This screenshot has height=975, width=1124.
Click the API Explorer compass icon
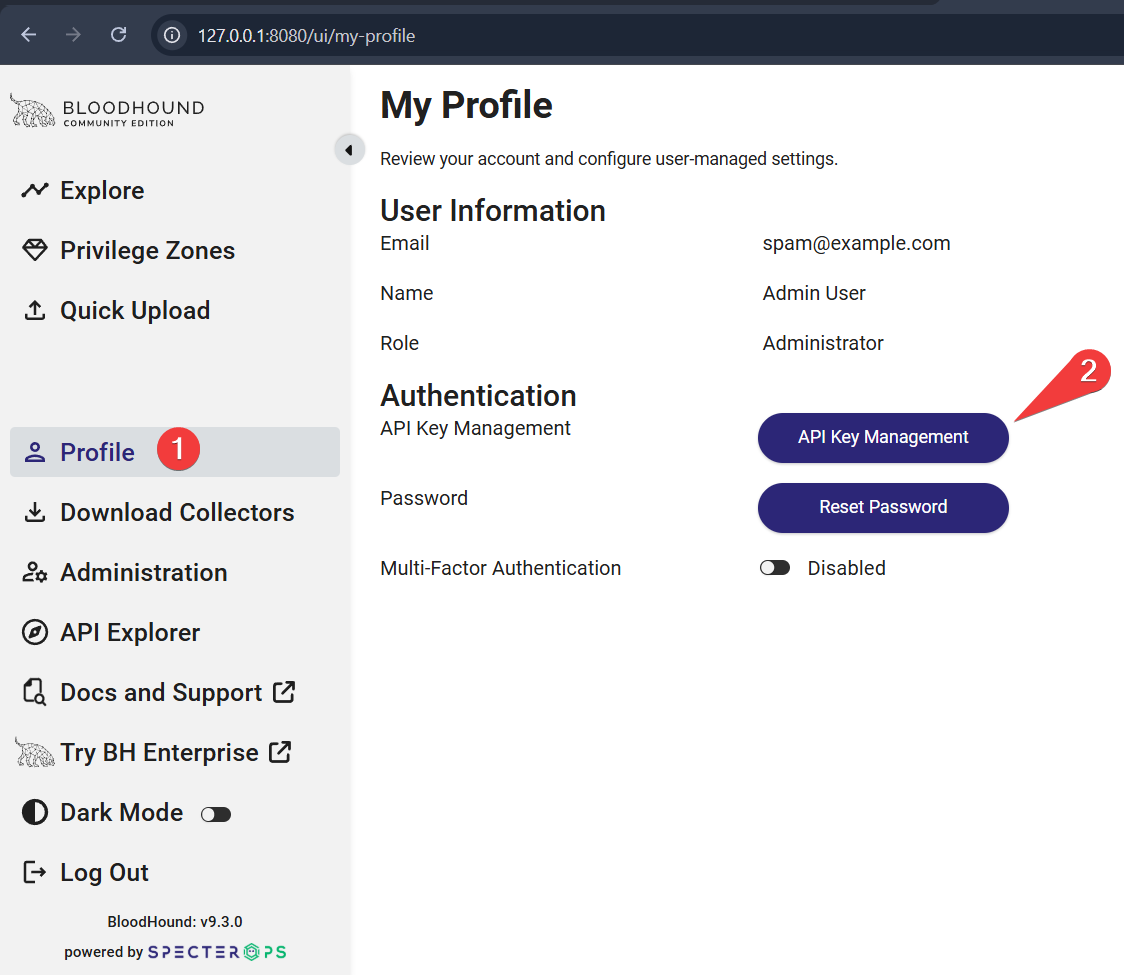click(x=34, y=632)
